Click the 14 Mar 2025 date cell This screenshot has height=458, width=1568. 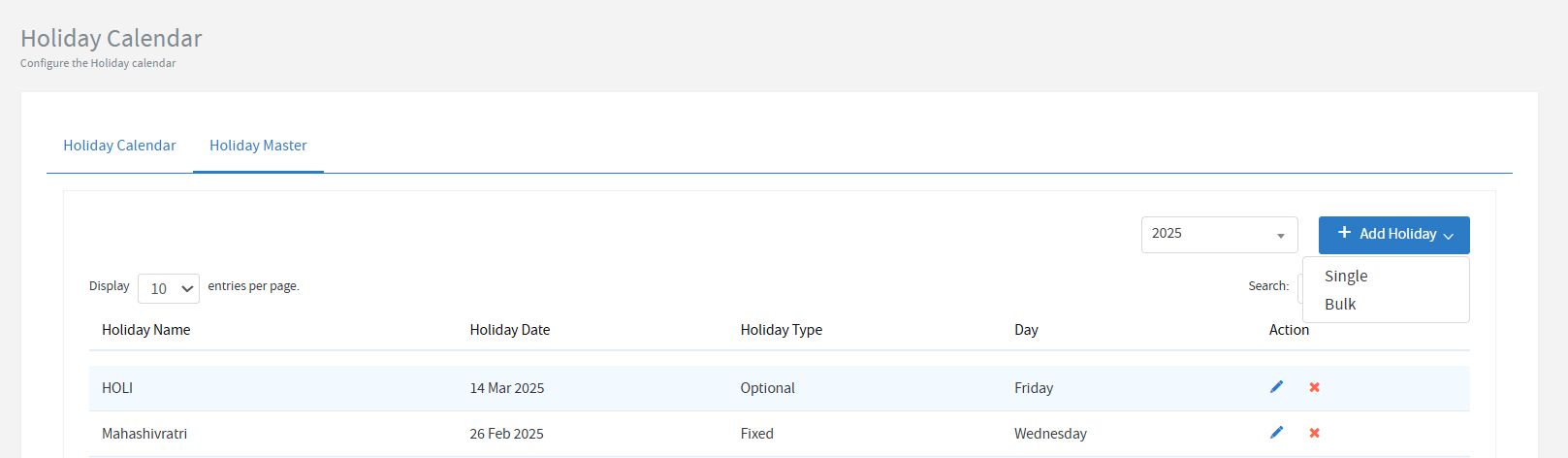[x=507, y=388]
